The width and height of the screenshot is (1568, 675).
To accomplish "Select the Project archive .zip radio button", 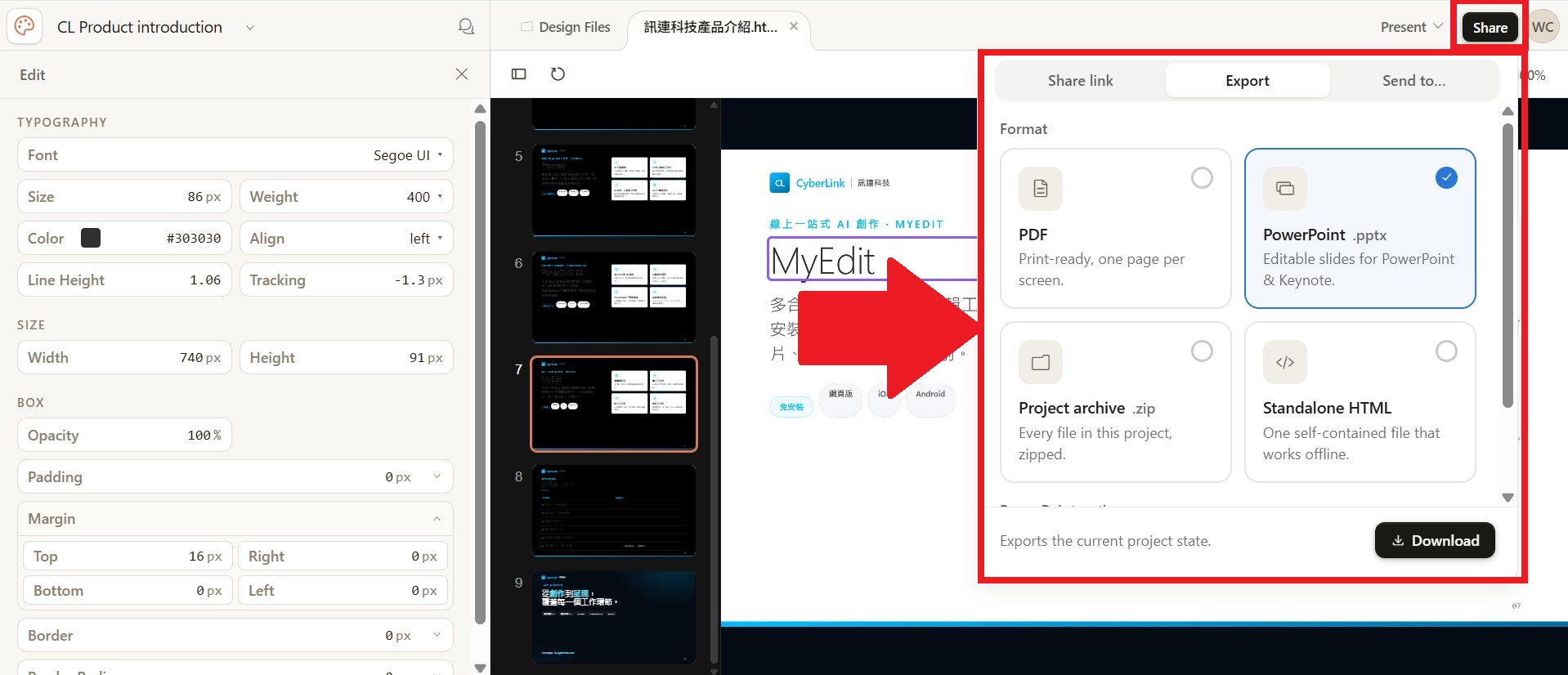I will tap(1202, 351).
